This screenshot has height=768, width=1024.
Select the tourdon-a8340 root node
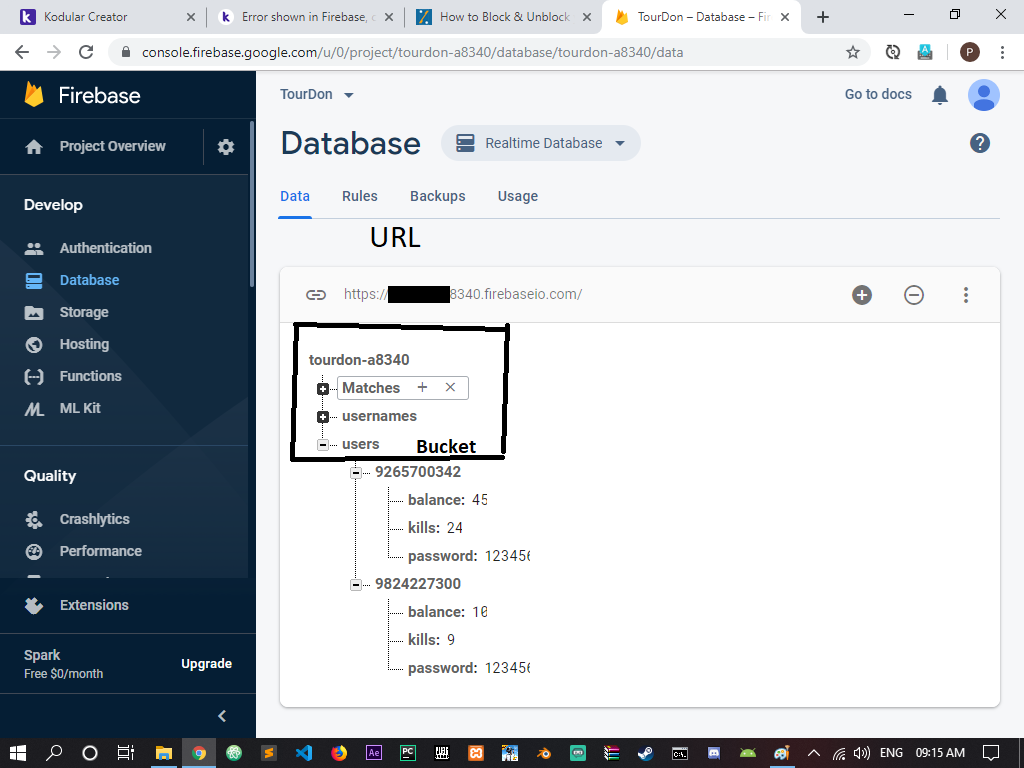(359, 360)
